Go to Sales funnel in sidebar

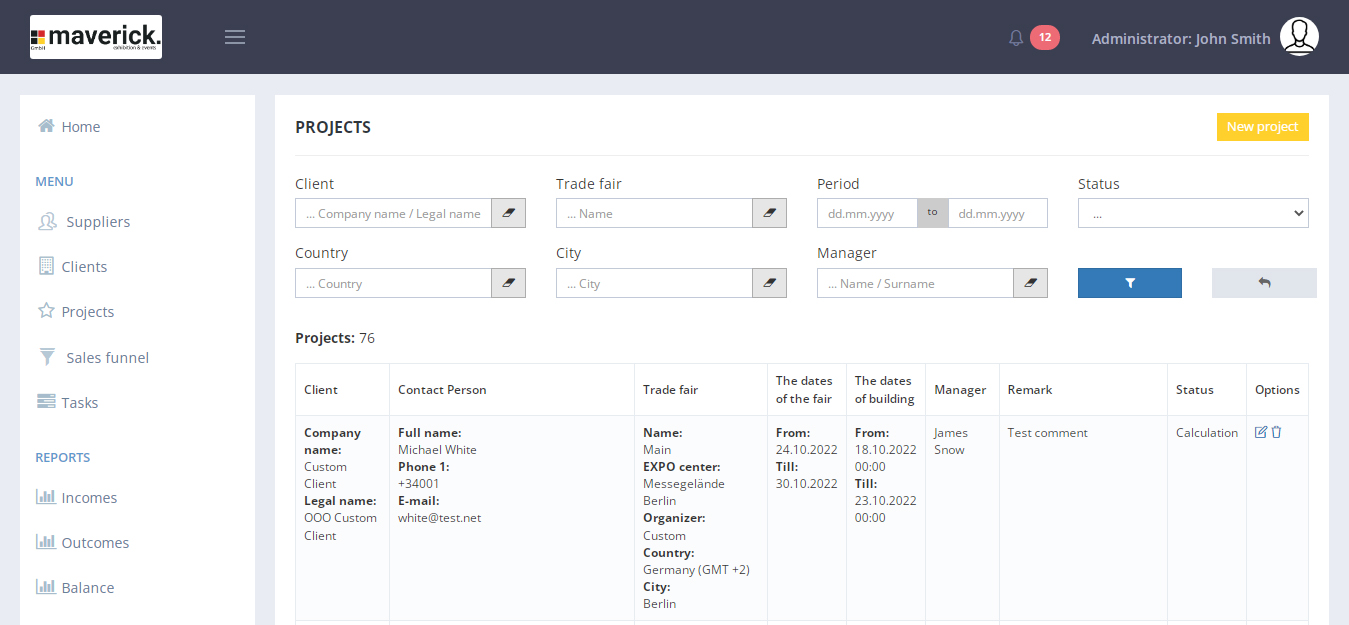click(107, 358)
